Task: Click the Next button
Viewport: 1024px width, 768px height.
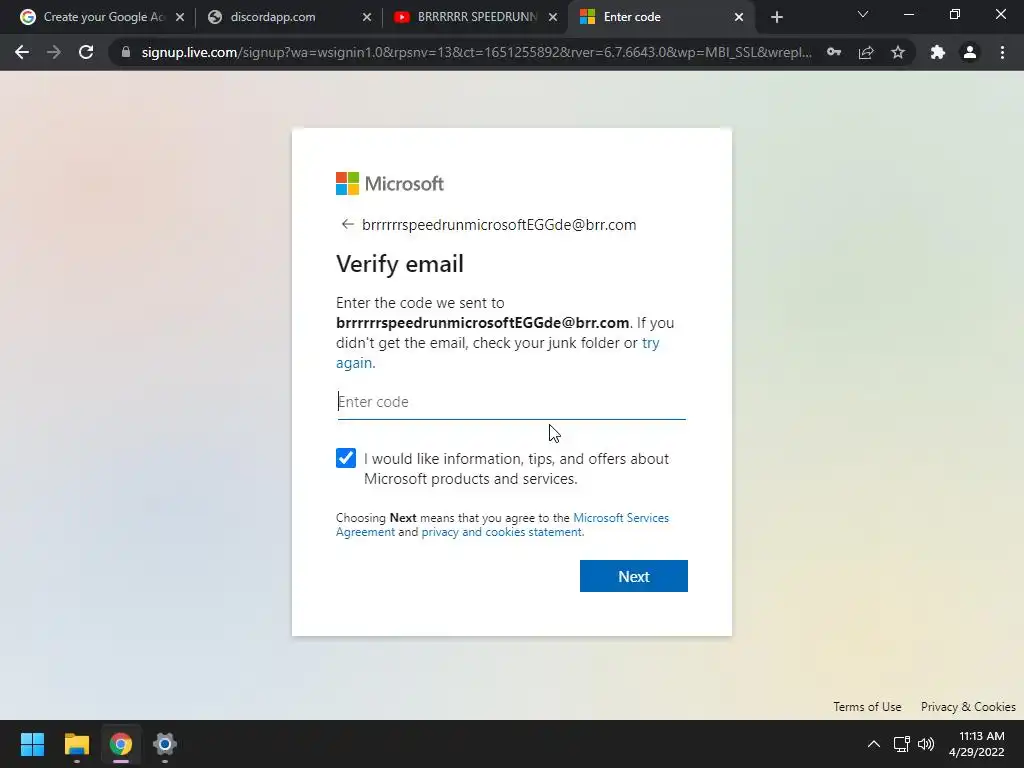Action: click(633, 576)
